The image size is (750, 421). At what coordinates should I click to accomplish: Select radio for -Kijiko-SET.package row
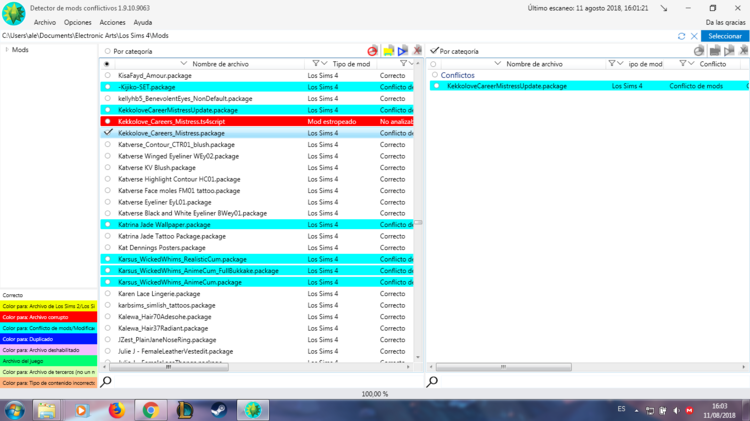click(x=108, y=87)
